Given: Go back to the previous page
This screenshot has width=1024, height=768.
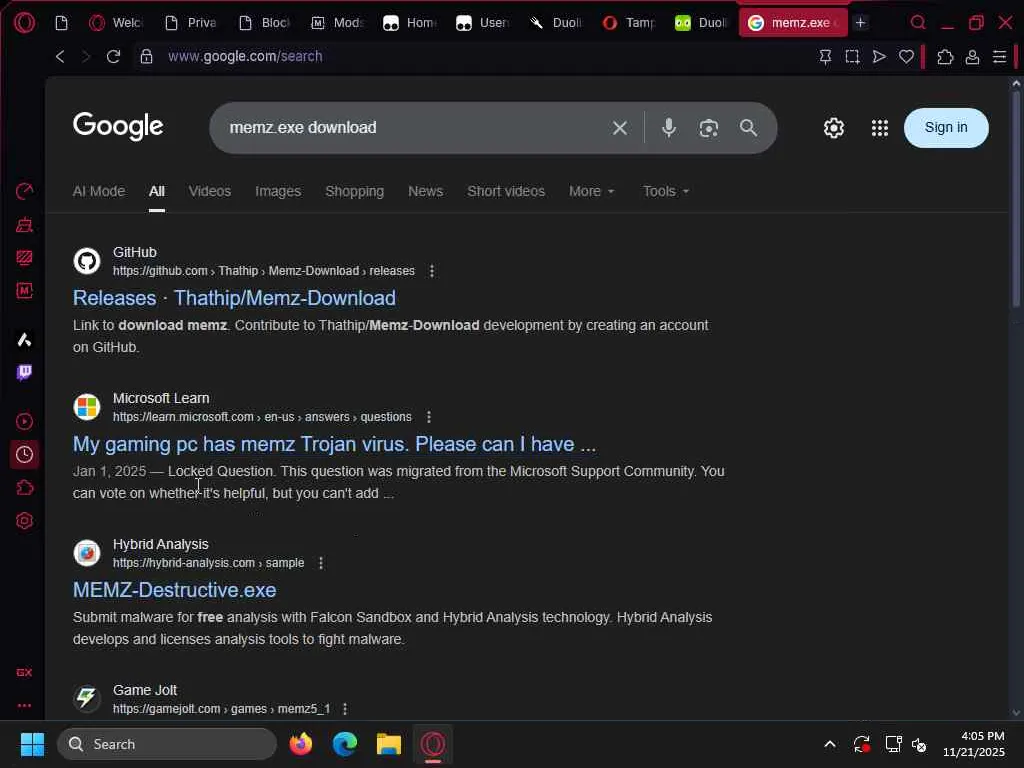Looking at the screenshot, I should (x=60, y=57).
